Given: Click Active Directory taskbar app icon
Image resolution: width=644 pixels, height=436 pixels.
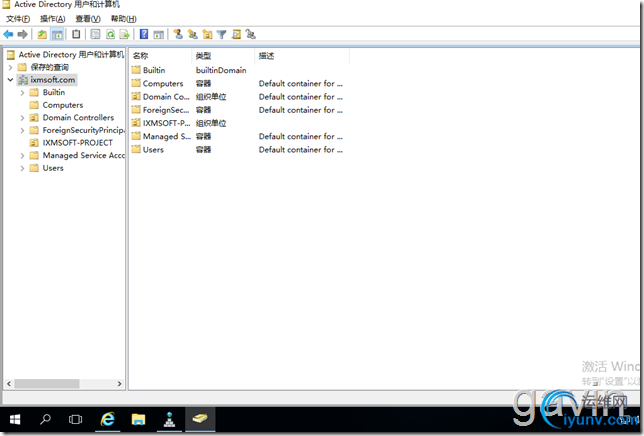Looking at the screenshot, I should tap(200, 420).
